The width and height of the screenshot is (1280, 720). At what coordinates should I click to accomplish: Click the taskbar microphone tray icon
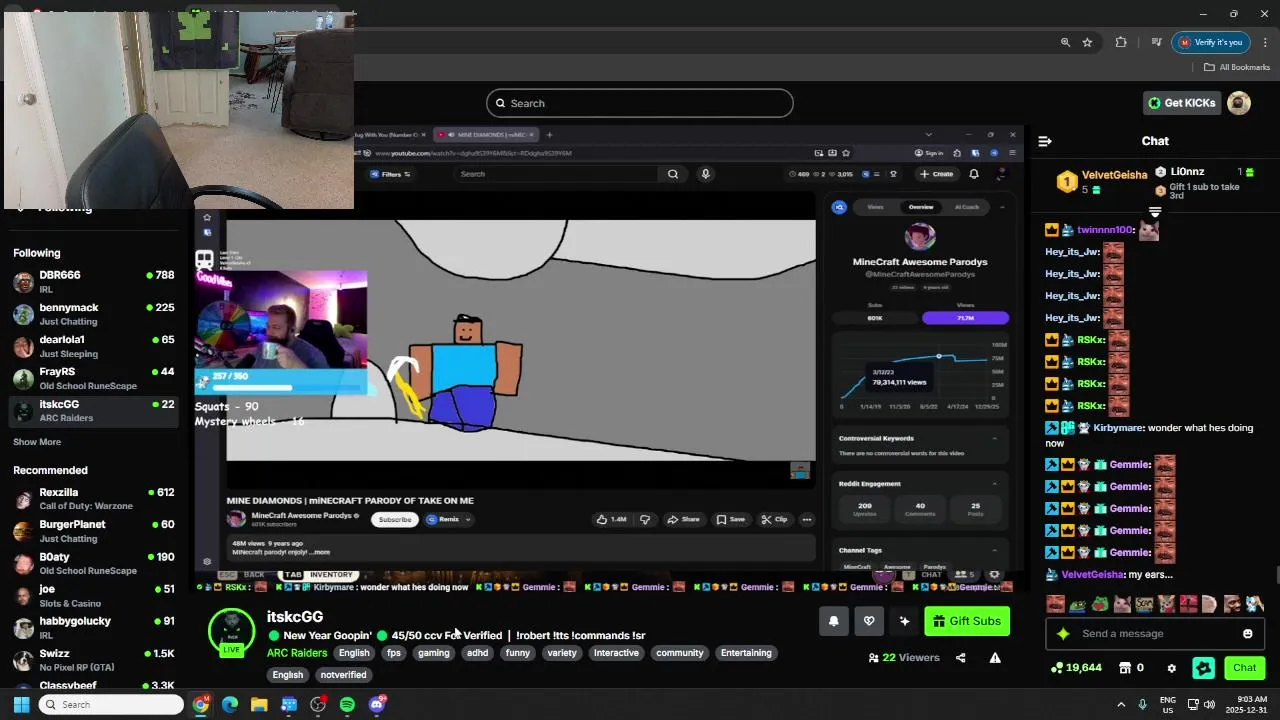(x=1142, y=705)
